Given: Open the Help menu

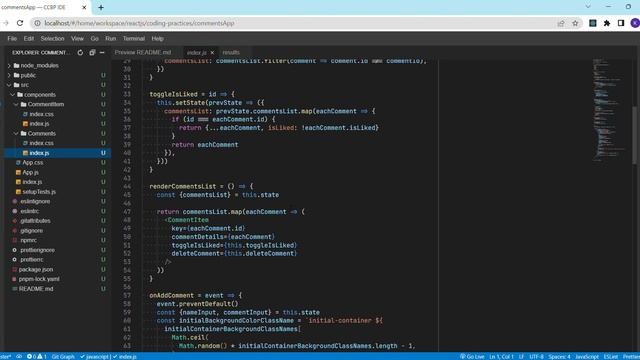Looking at the screenshot, I should [x=158, y=38].
